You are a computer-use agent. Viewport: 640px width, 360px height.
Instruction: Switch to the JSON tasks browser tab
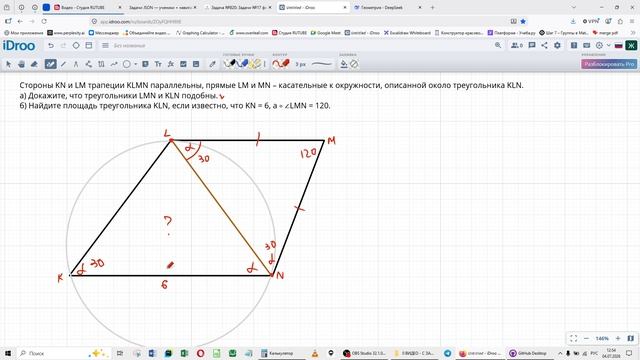(162, 7)
